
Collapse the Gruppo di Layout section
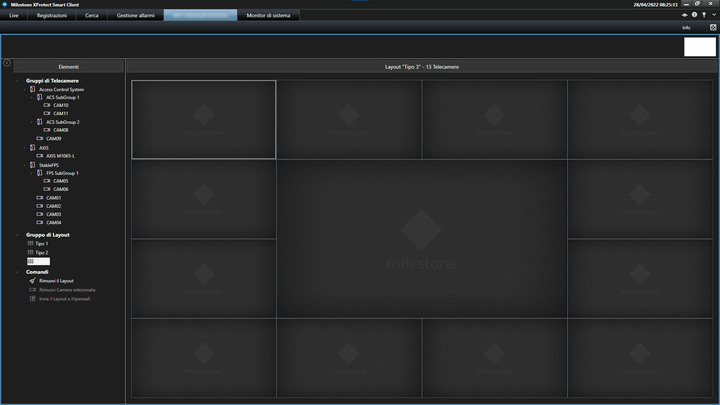[x=18, y=235]
